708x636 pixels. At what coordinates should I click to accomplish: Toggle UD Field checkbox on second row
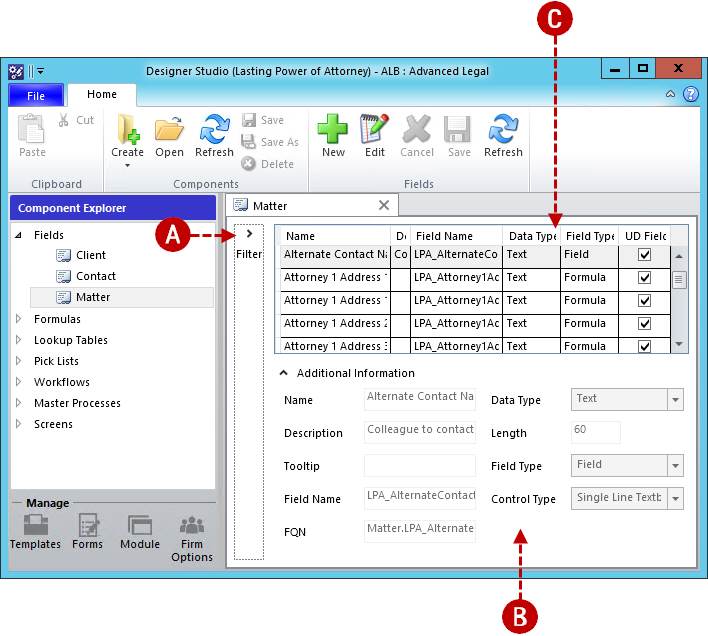(645, 278)
